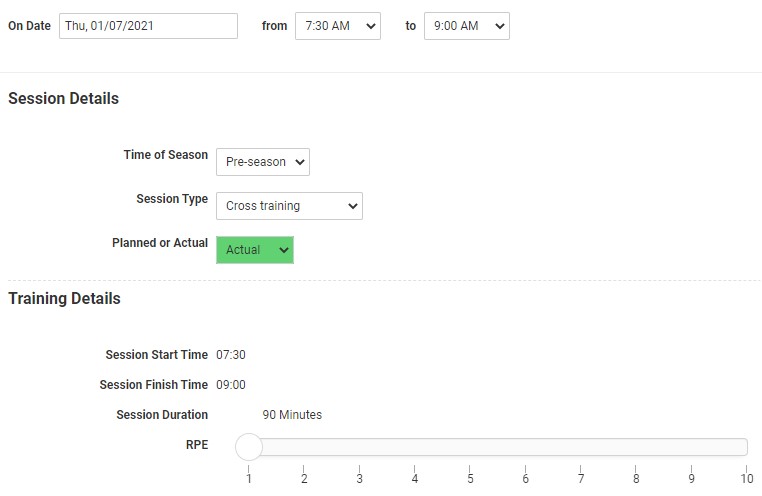The width and height of the screenshot is (762, 496).
Task: Set RPE slider to tick mark 9
Action: pyautogui.click(x=691, y=447)
